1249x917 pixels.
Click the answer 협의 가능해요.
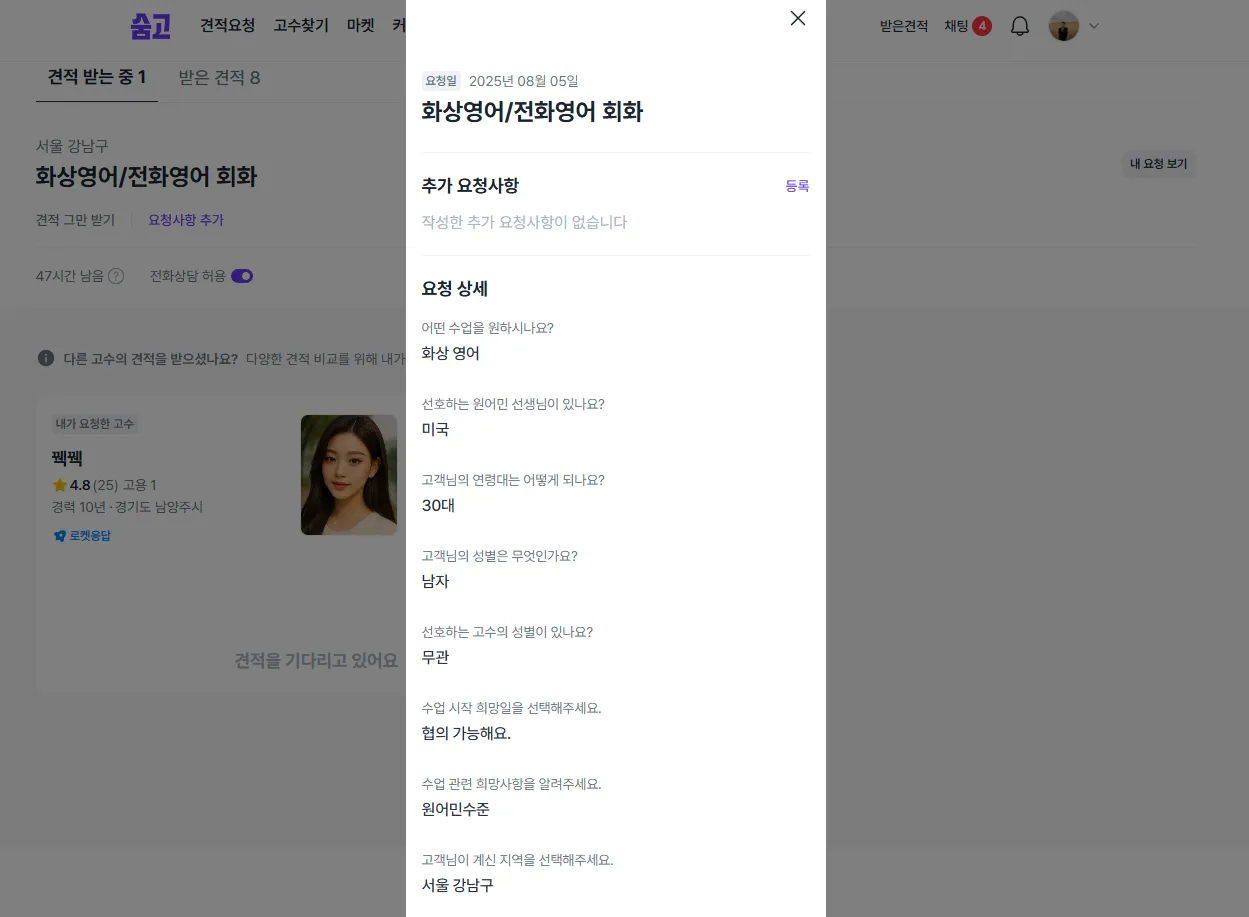[x=466, y=733]
